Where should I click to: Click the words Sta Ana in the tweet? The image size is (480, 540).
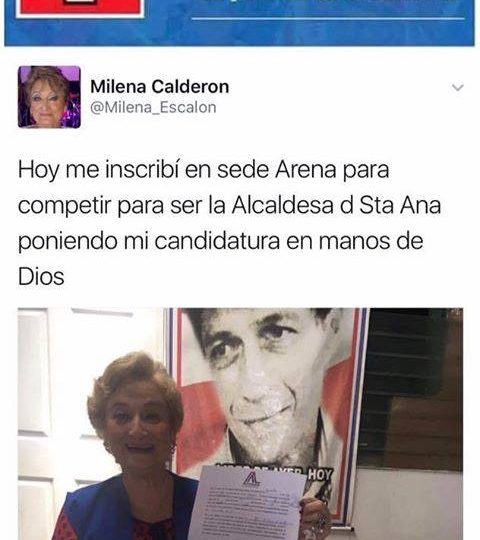tap(400, 206)
